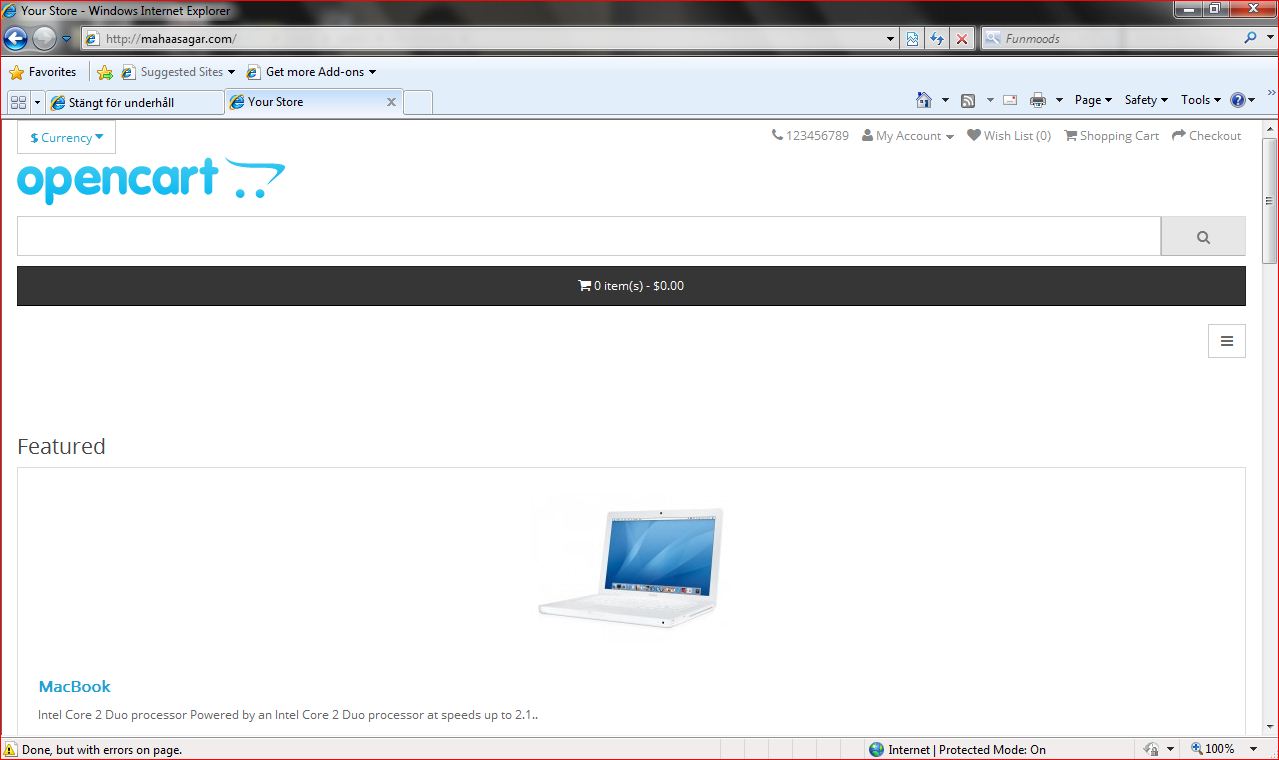Click the MacBook product image

[631, 566]
